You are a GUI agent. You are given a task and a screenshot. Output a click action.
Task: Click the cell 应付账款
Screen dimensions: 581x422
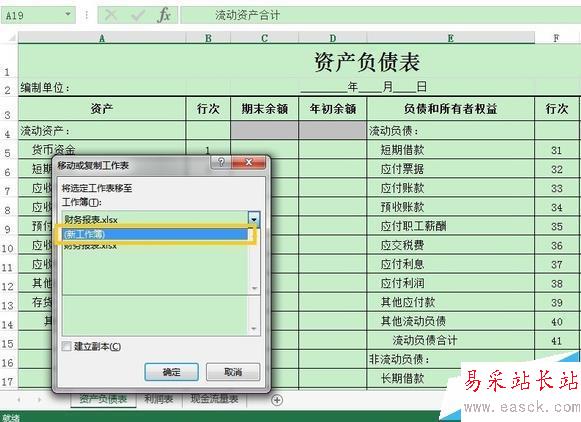[x=450, y=188]
